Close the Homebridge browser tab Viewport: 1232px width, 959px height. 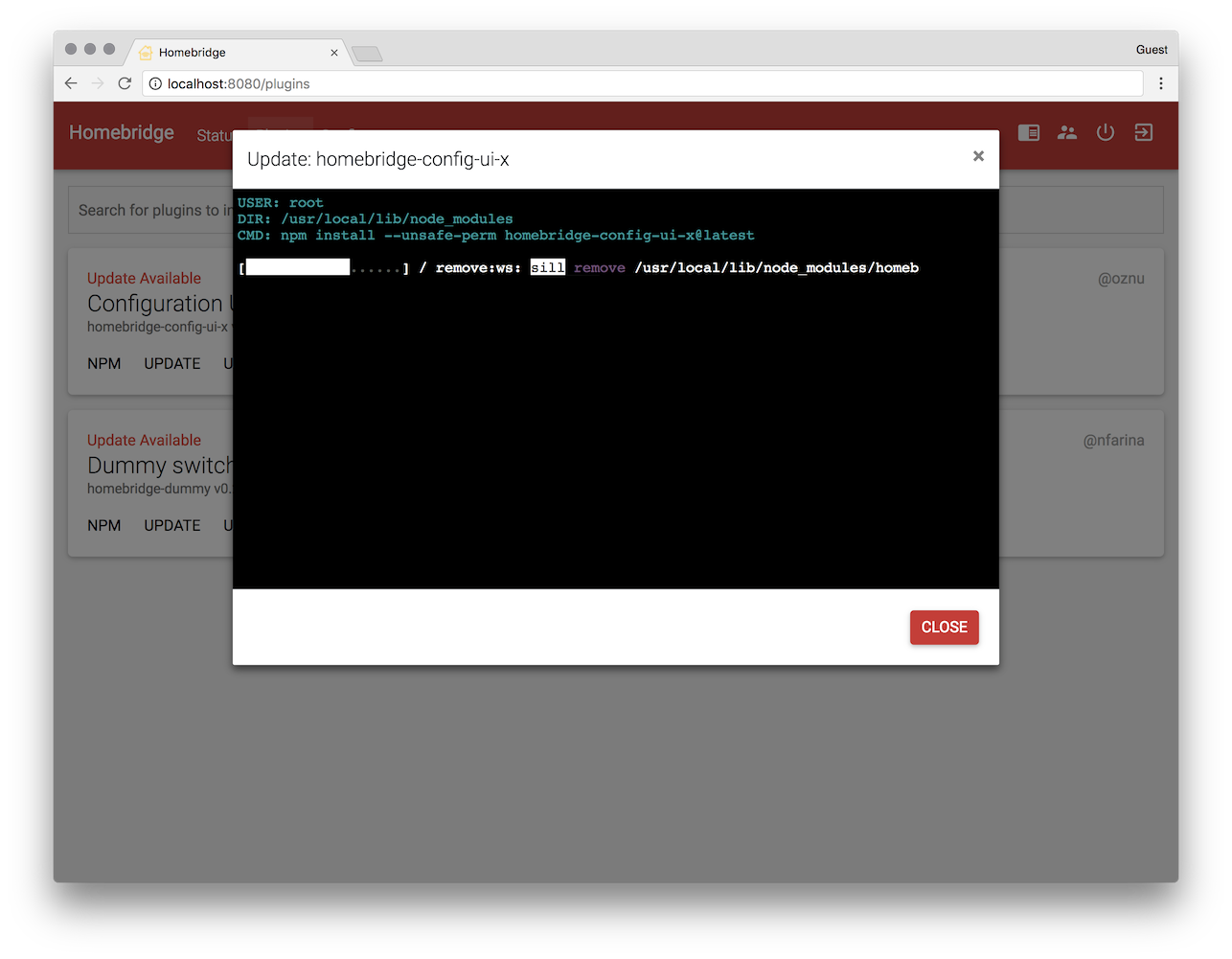click(x=334, y=53)
